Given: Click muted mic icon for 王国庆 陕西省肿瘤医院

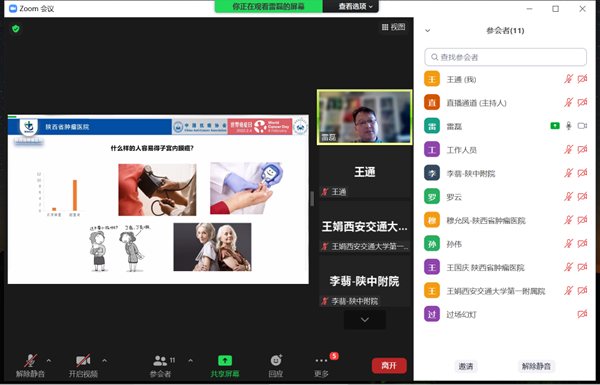Looking at the screenshot, I should tap(568, 267).
